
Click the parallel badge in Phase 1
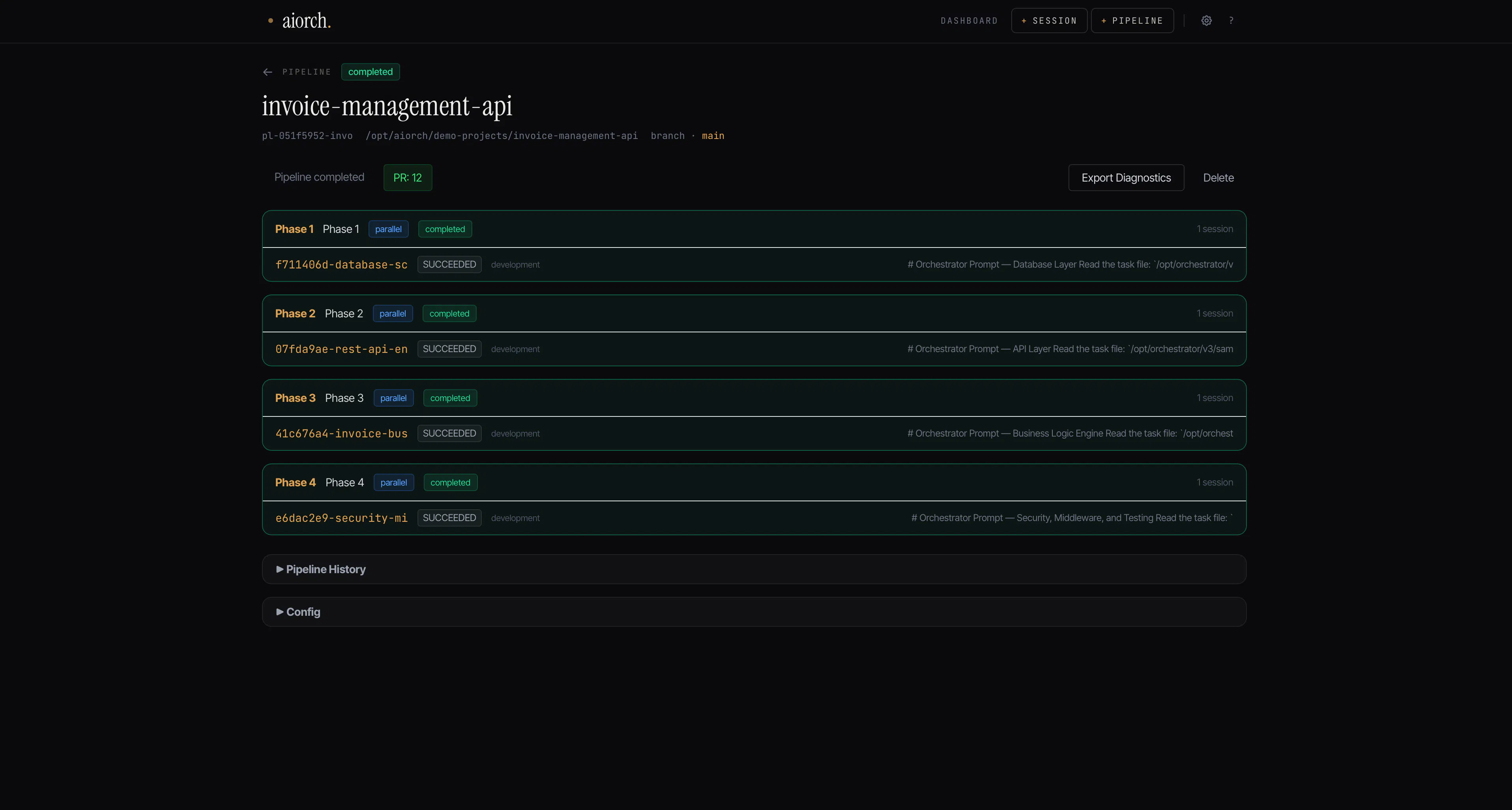[x=389, y=229]
